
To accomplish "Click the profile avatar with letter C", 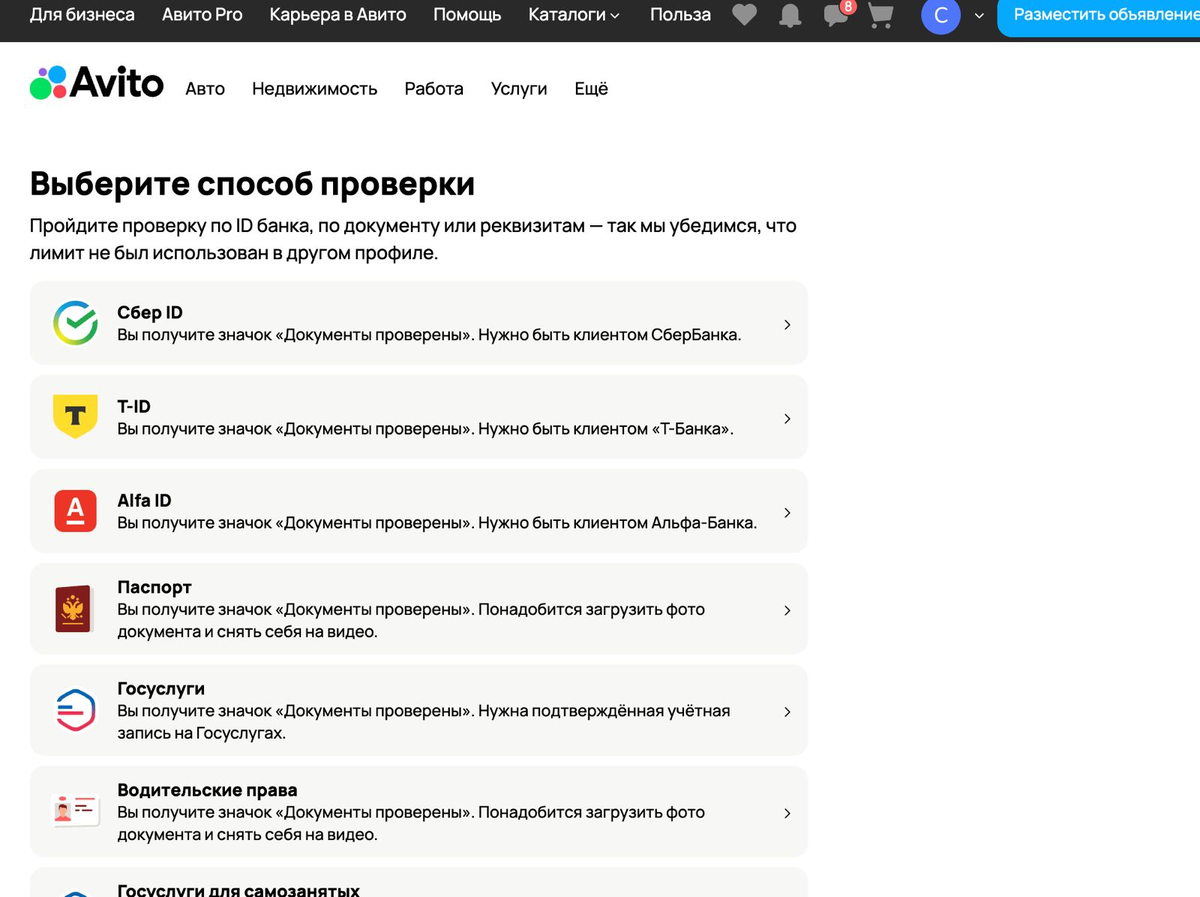I will 941,16.
